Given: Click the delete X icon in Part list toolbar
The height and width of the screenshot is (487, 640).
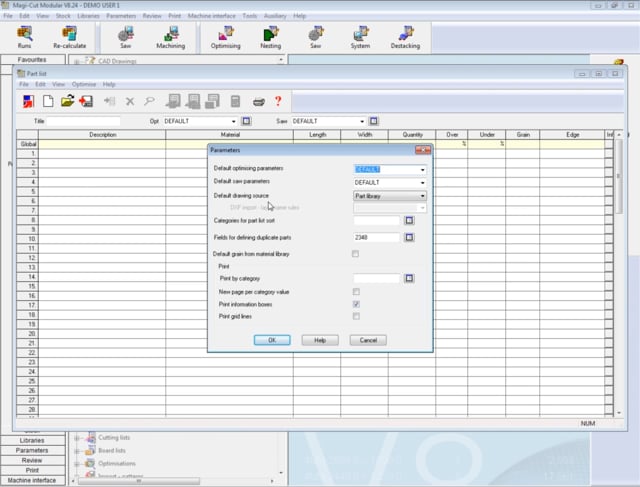Looking at the screenshot, I should (130, 101).
